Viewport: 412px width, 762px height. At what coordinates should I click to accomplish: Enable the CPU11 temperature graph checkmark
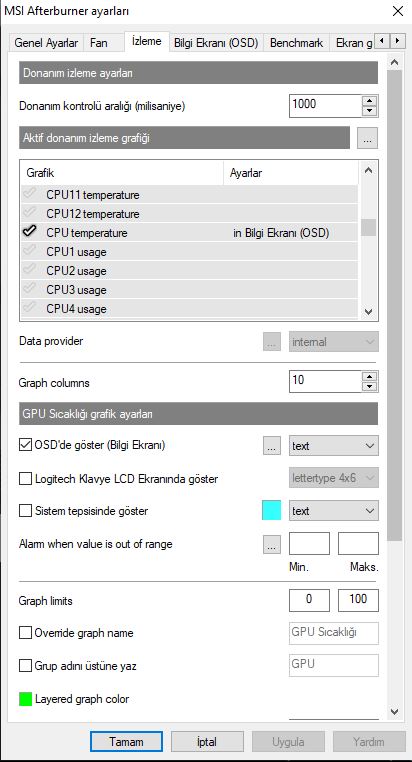coord(29,193)
